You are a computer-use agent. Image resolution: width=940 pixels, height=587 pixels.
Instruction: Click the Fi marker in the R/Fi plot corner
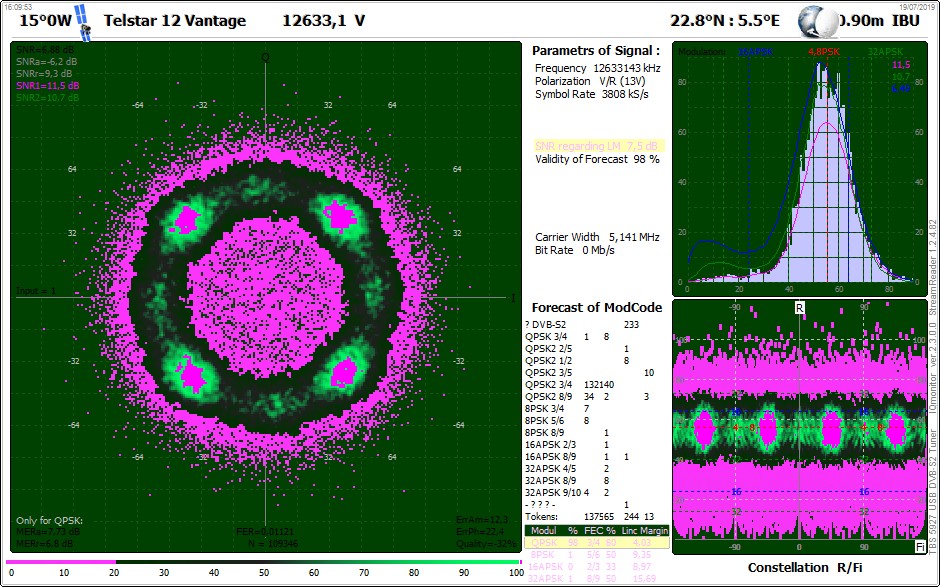coord(920,547)
